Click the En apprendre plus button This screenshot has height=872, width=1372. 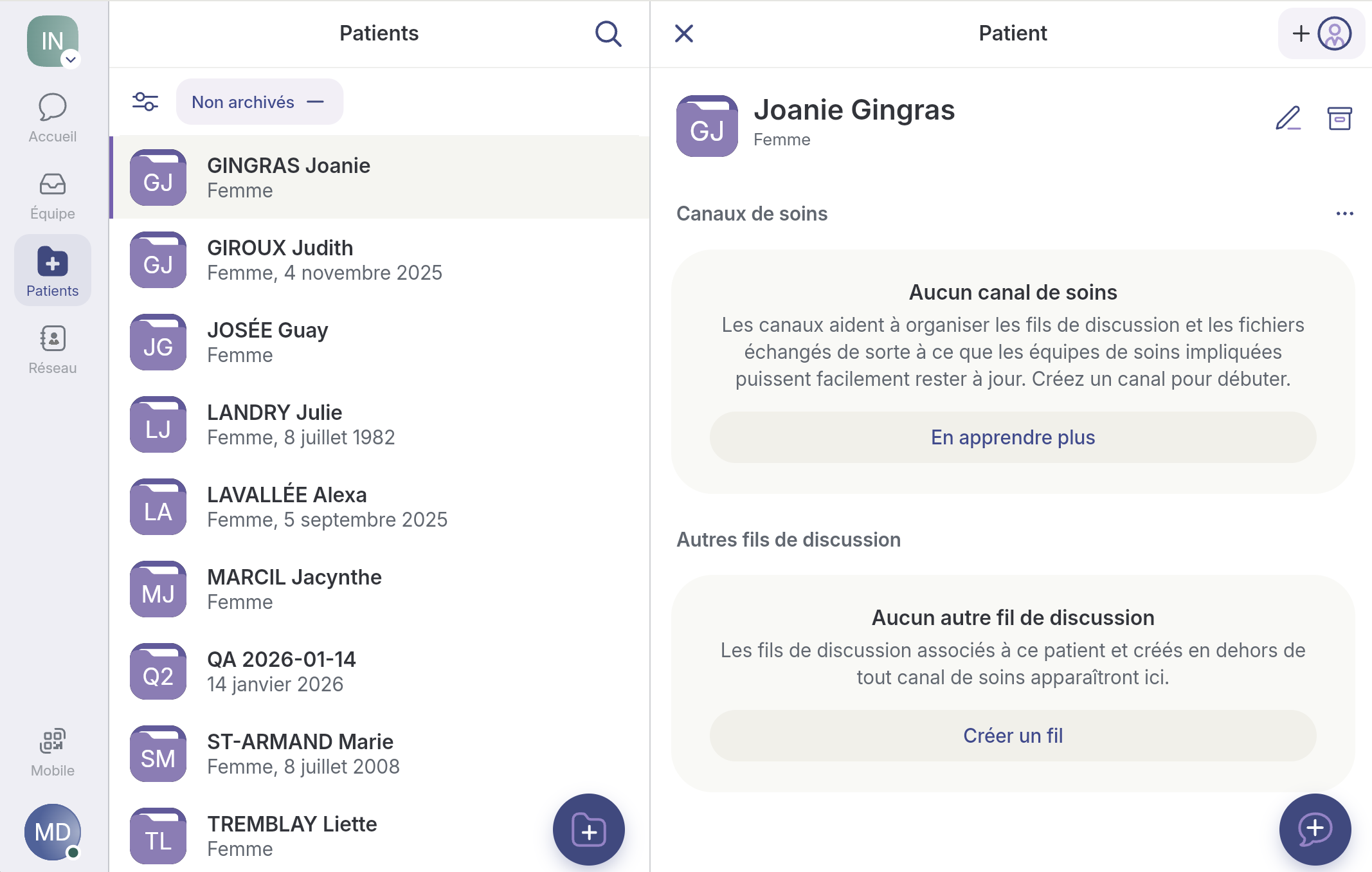(1013, 437)
